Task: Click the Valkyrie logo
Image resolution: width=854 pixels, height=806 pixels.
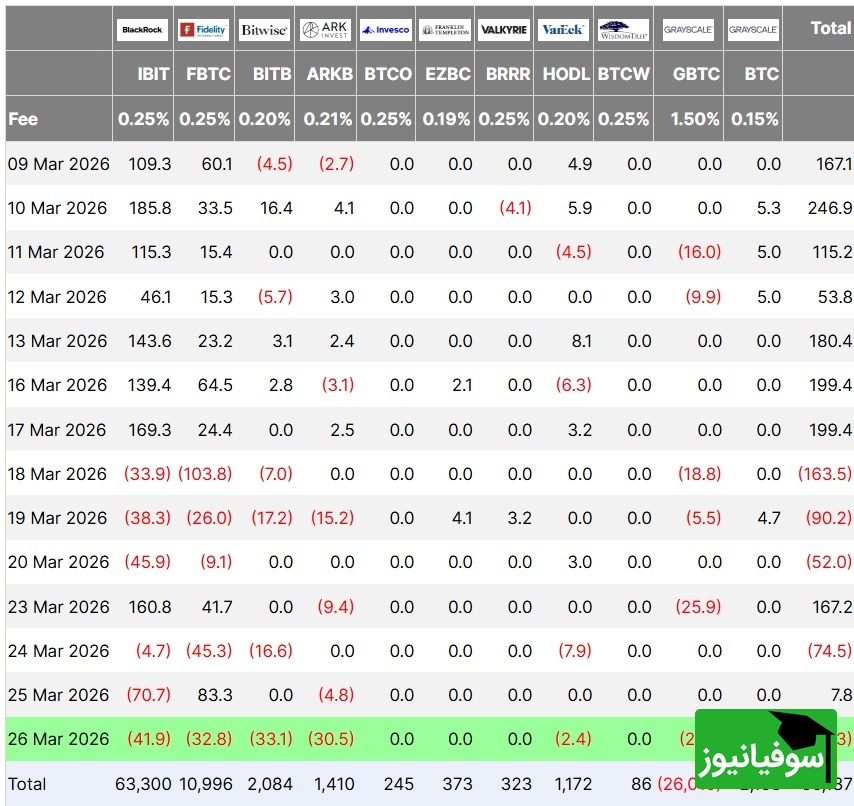Action: point(504,30)
